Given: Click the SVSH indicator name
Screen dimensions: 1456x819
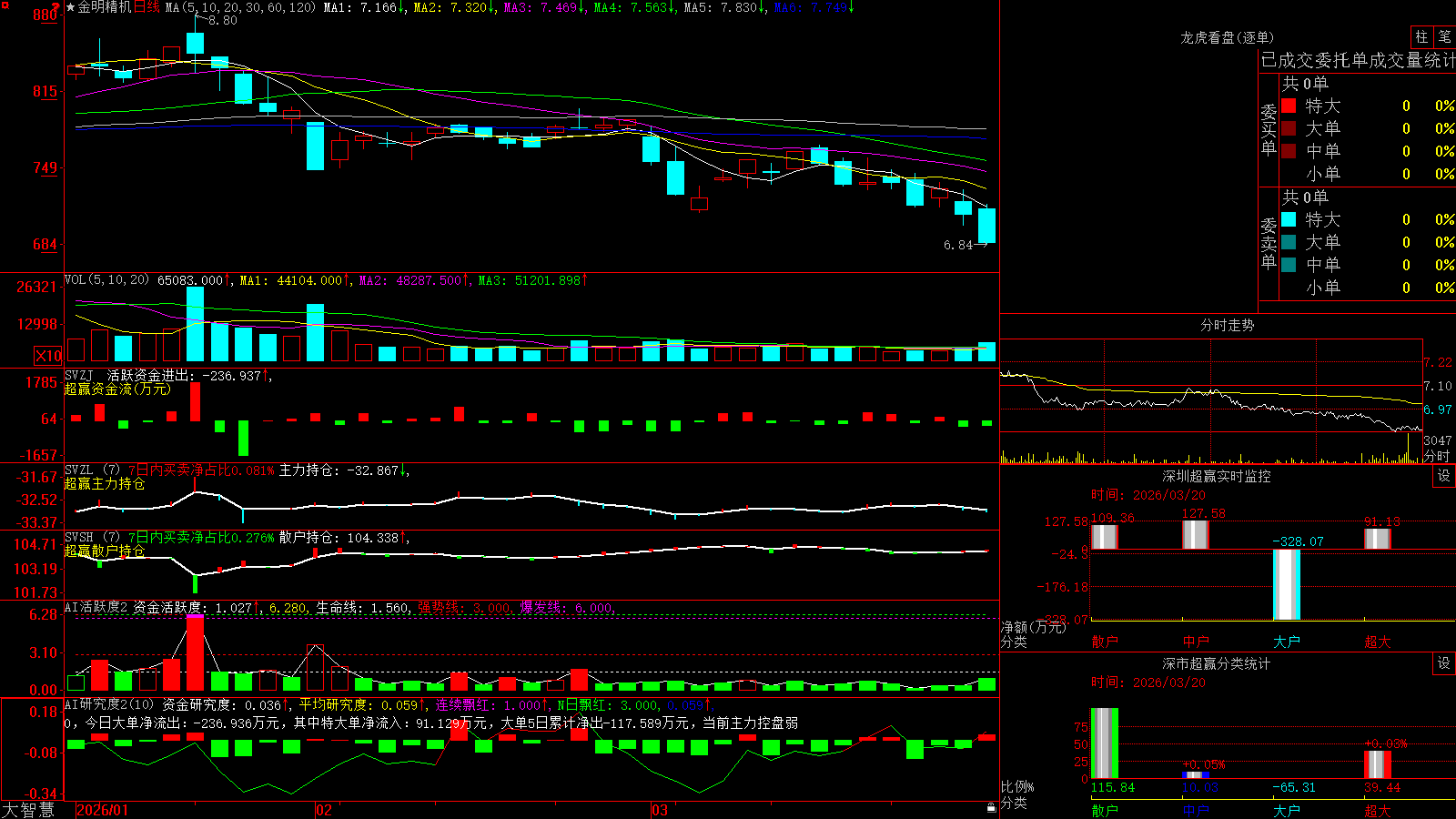Looking at the screenshot, I should click(x=79, y=537).
